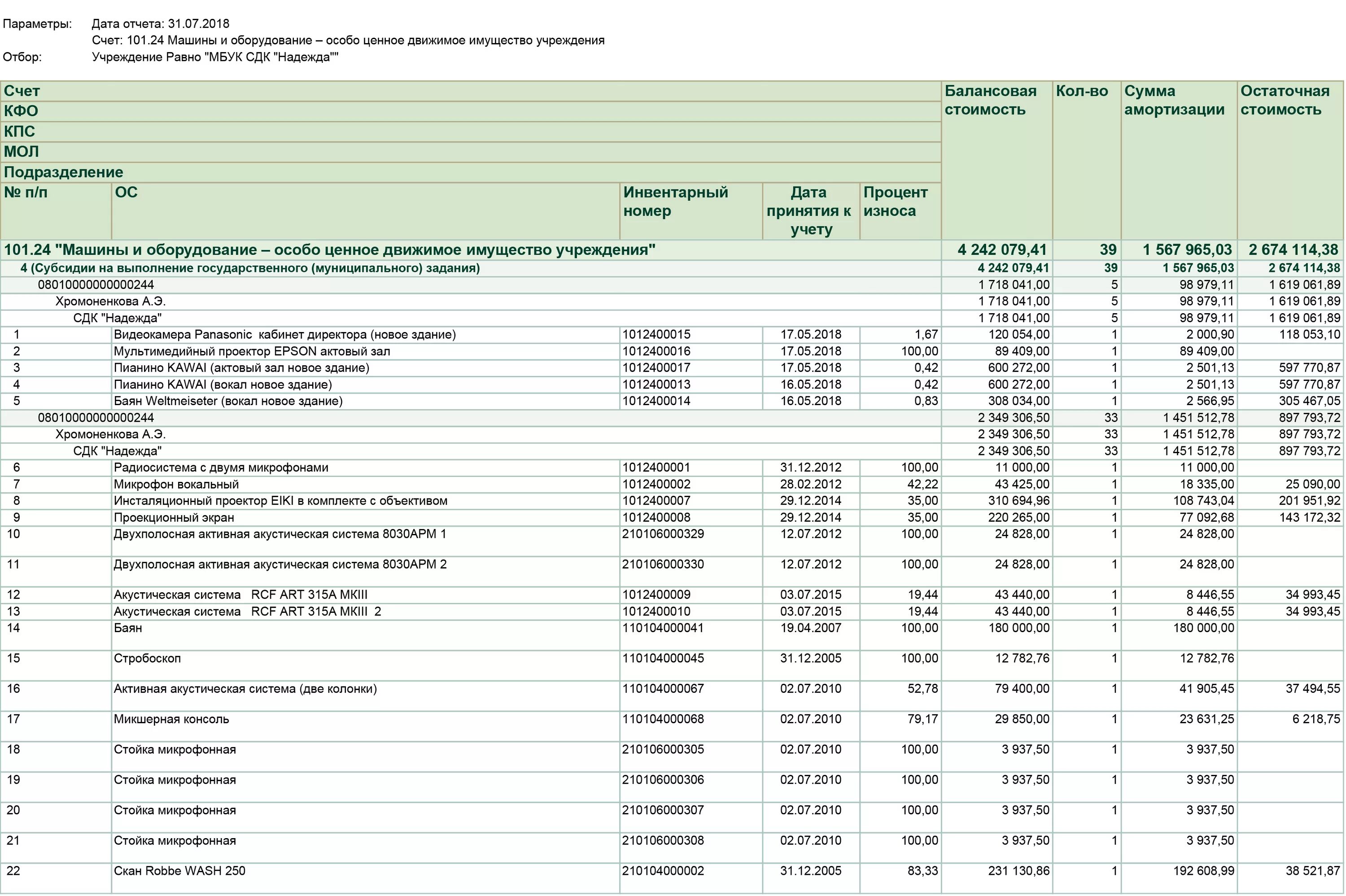Click the 'Дата принятия к учету' header
1346x896 pixels.
[811, 211]
